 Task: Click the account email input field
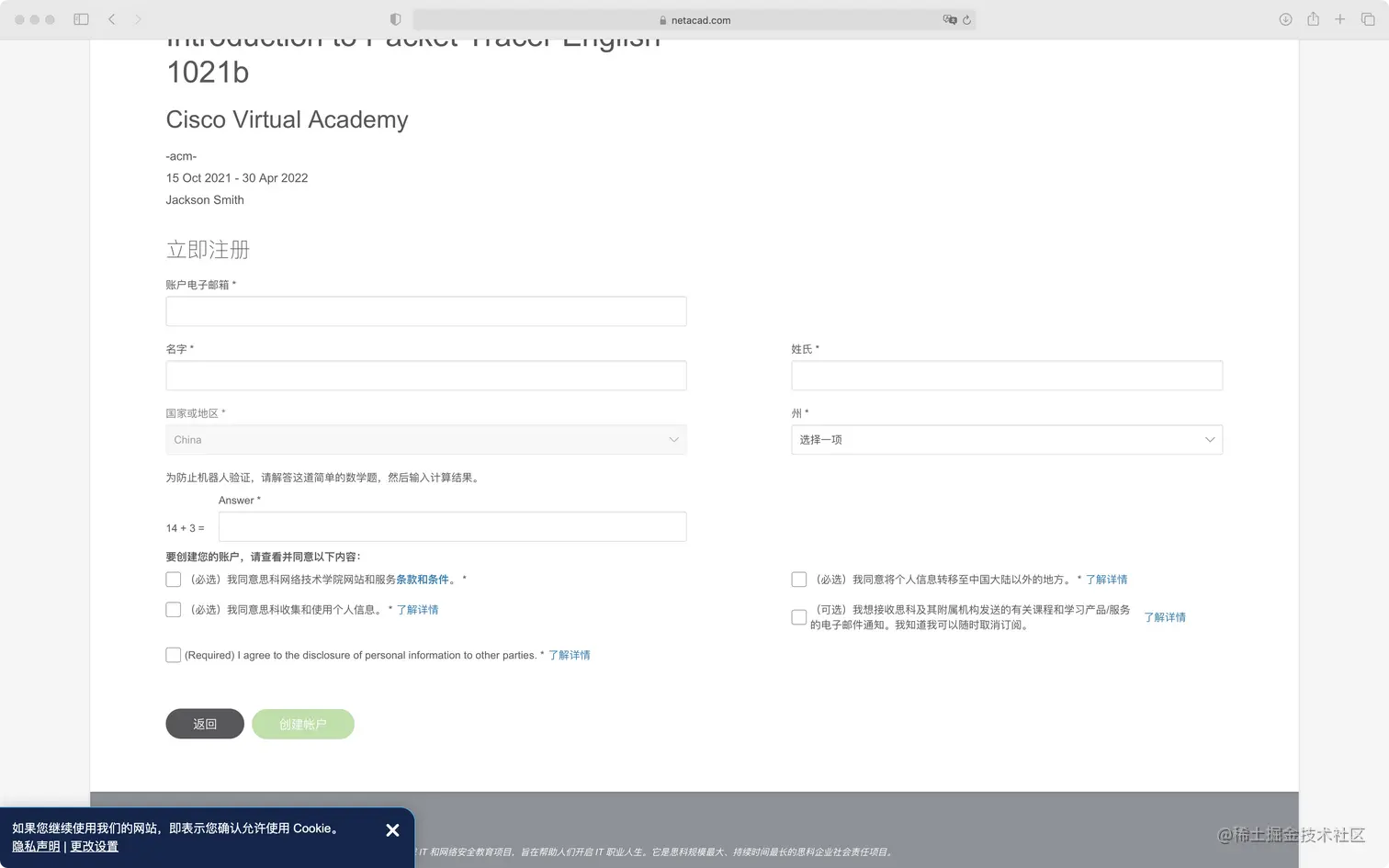(x=426, y=311)
